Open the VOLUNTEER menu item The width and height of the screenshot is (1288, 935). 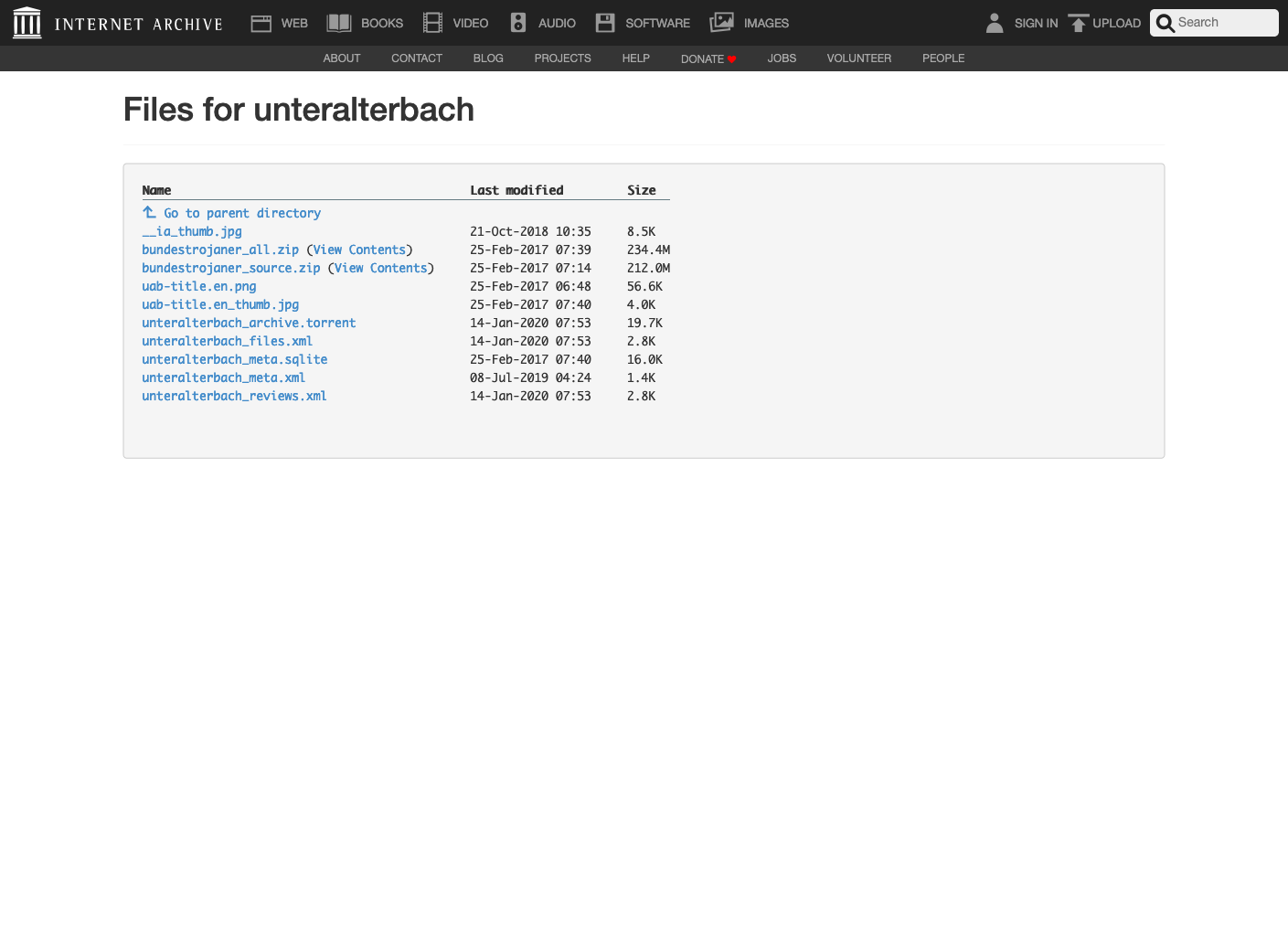click(859, 58)
